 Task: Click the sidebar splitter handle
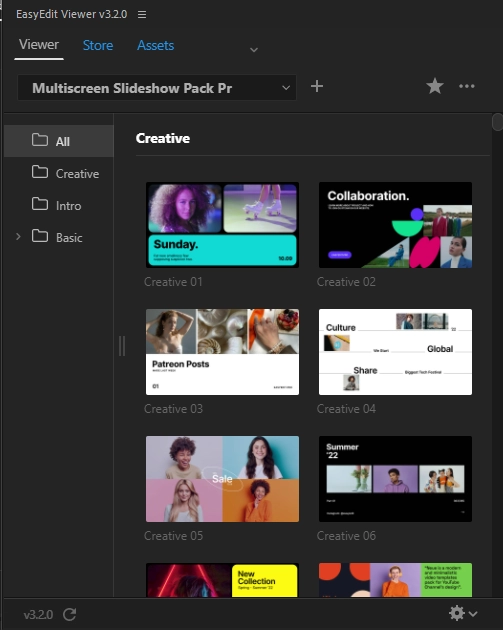pyautogui.click(x=122, y=346)
